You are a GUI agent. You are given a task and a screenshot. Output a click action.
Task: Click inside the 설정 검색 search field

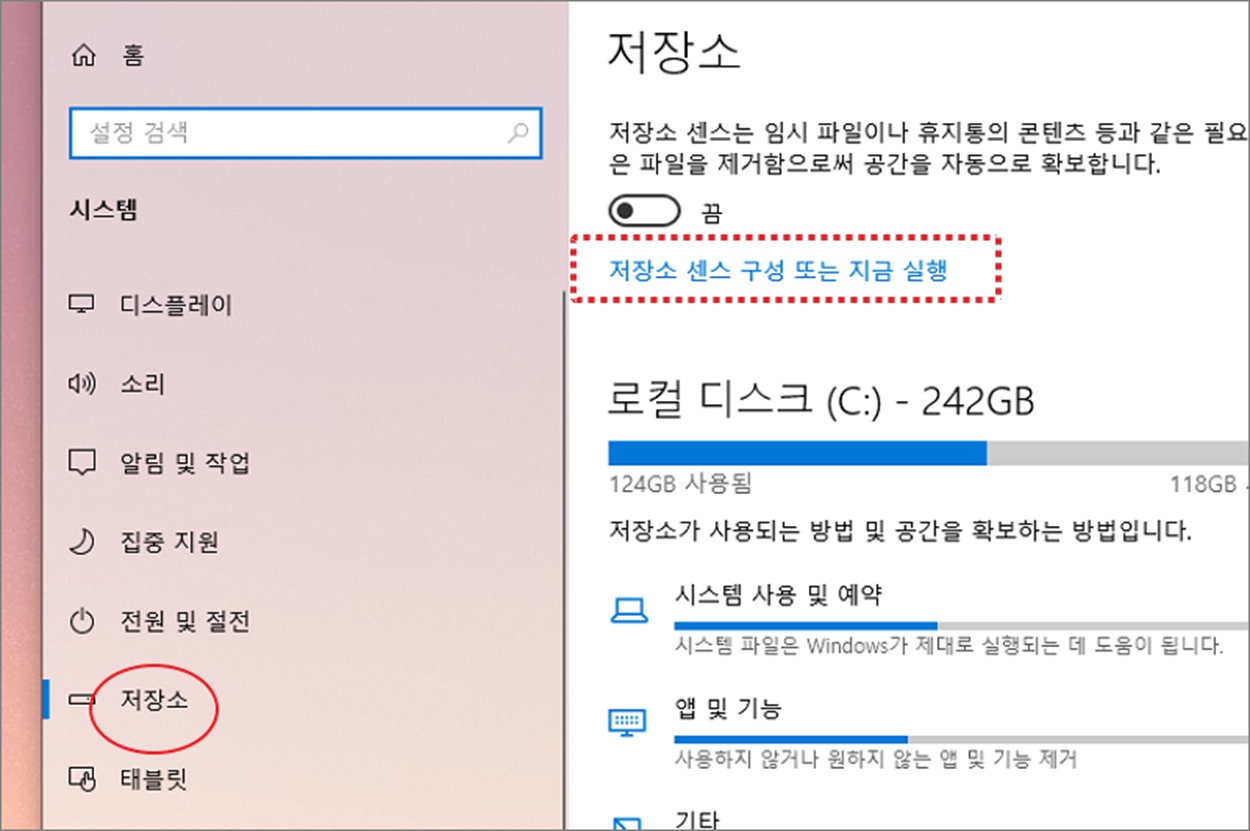coord(305,132)
